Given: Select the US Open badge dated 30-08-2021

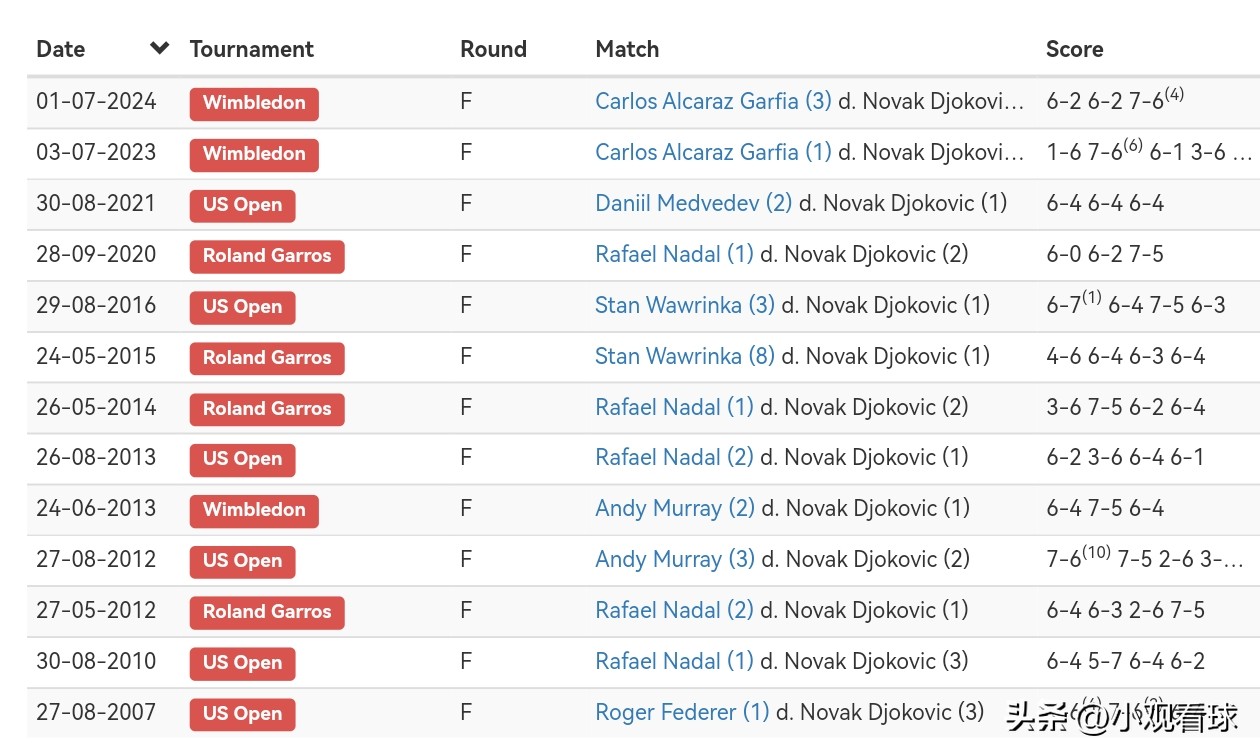Looking at the screenshot, I should click(242, 205).
